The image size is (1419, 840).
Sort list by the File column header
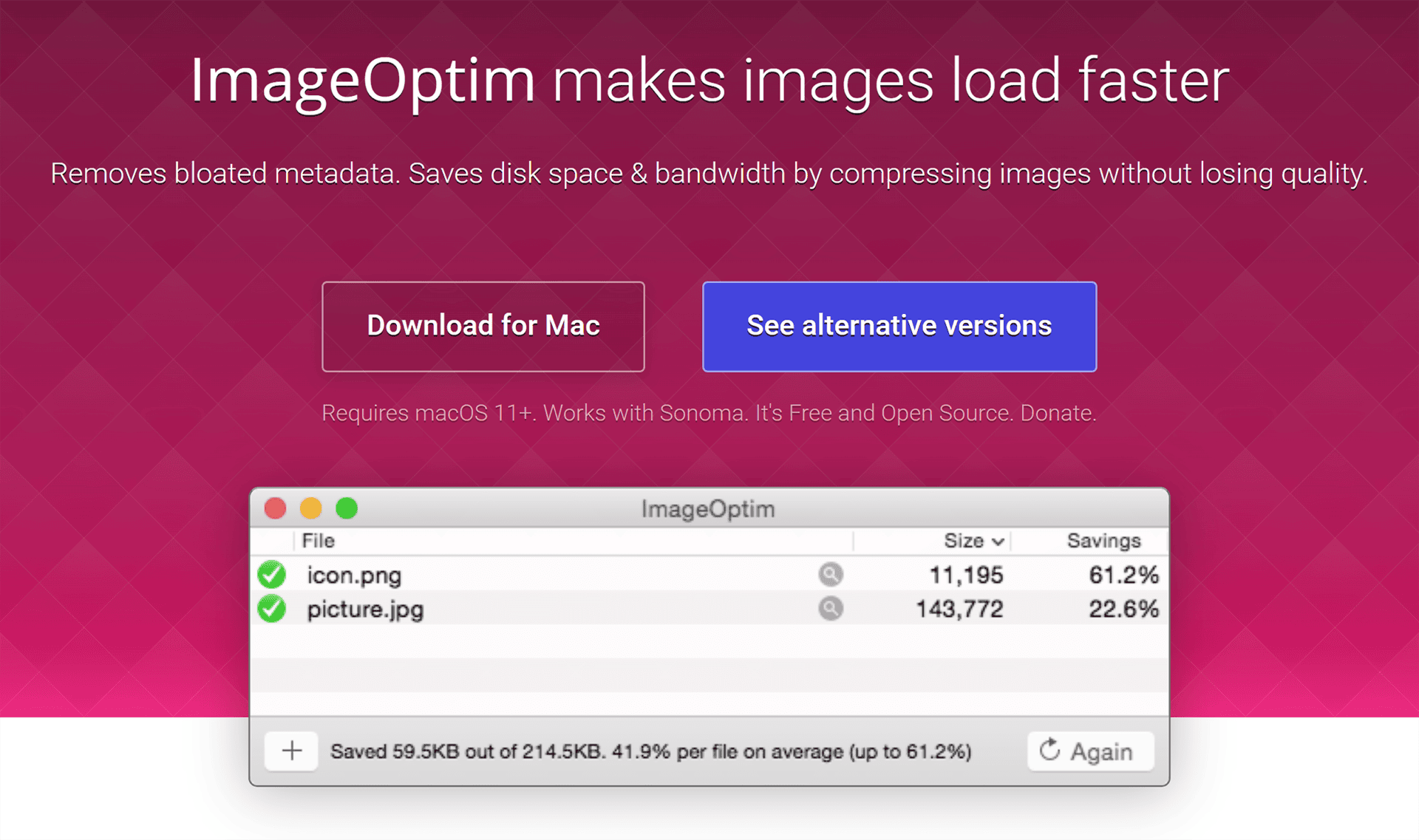click(319, 541)
